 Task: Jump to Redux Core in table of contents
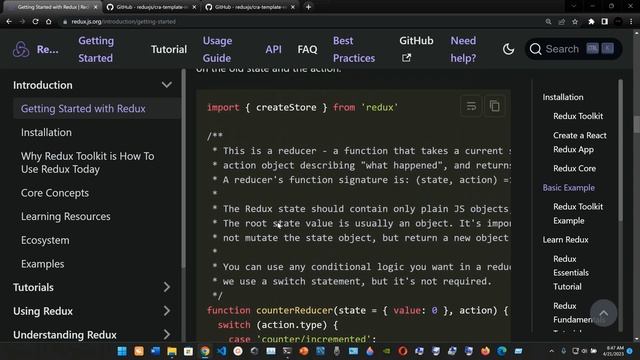574,168
